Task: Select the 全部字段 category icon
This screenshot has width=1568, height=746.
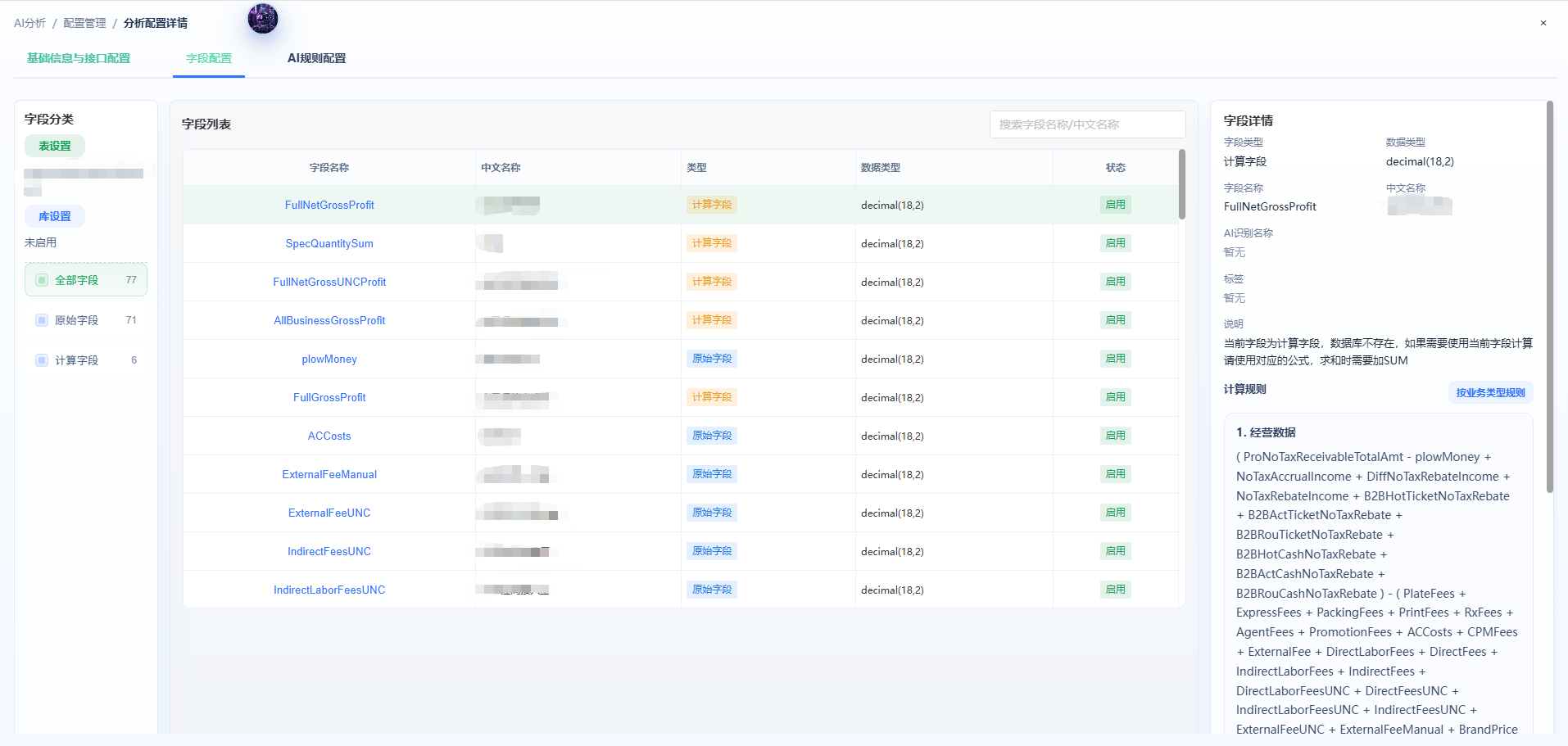Action: click(42, 280)
